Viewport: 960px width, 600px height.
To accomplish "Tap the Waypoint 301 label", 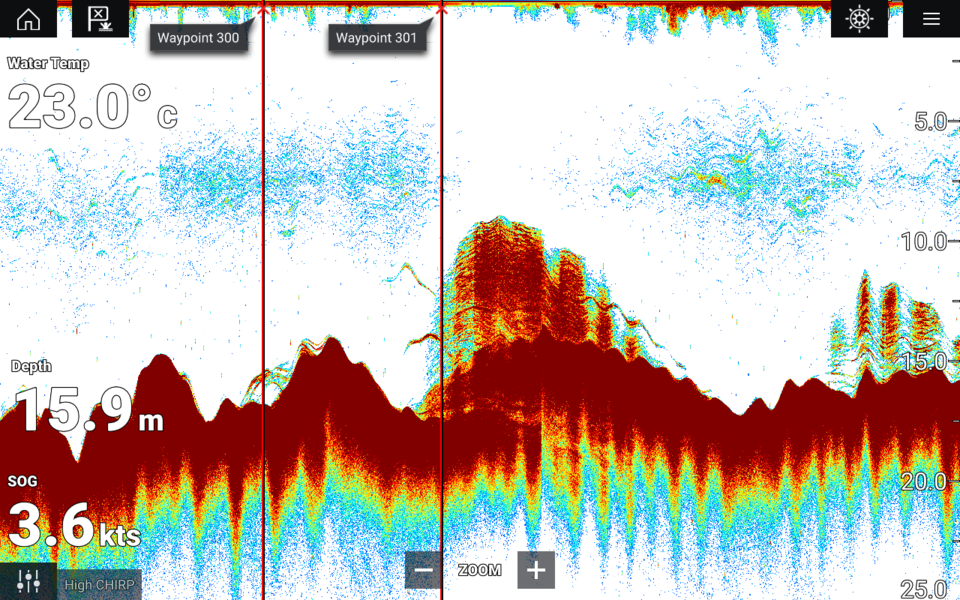I will (x=376, y=38).
